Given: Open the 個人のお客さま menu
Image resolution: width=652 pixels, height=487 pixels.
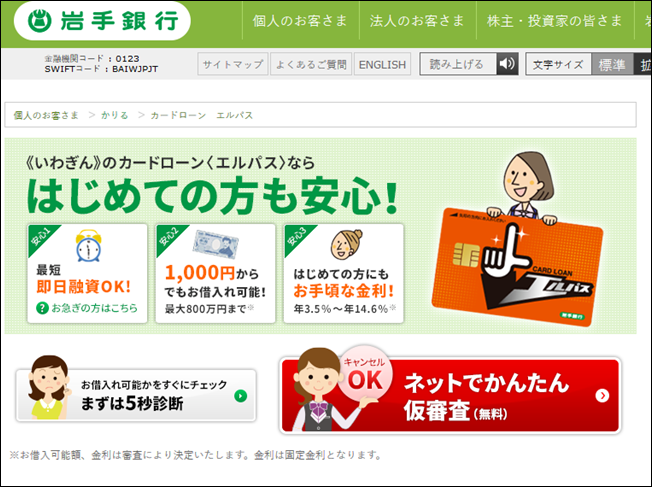Looking at the screenshot, I should point(300,21).
